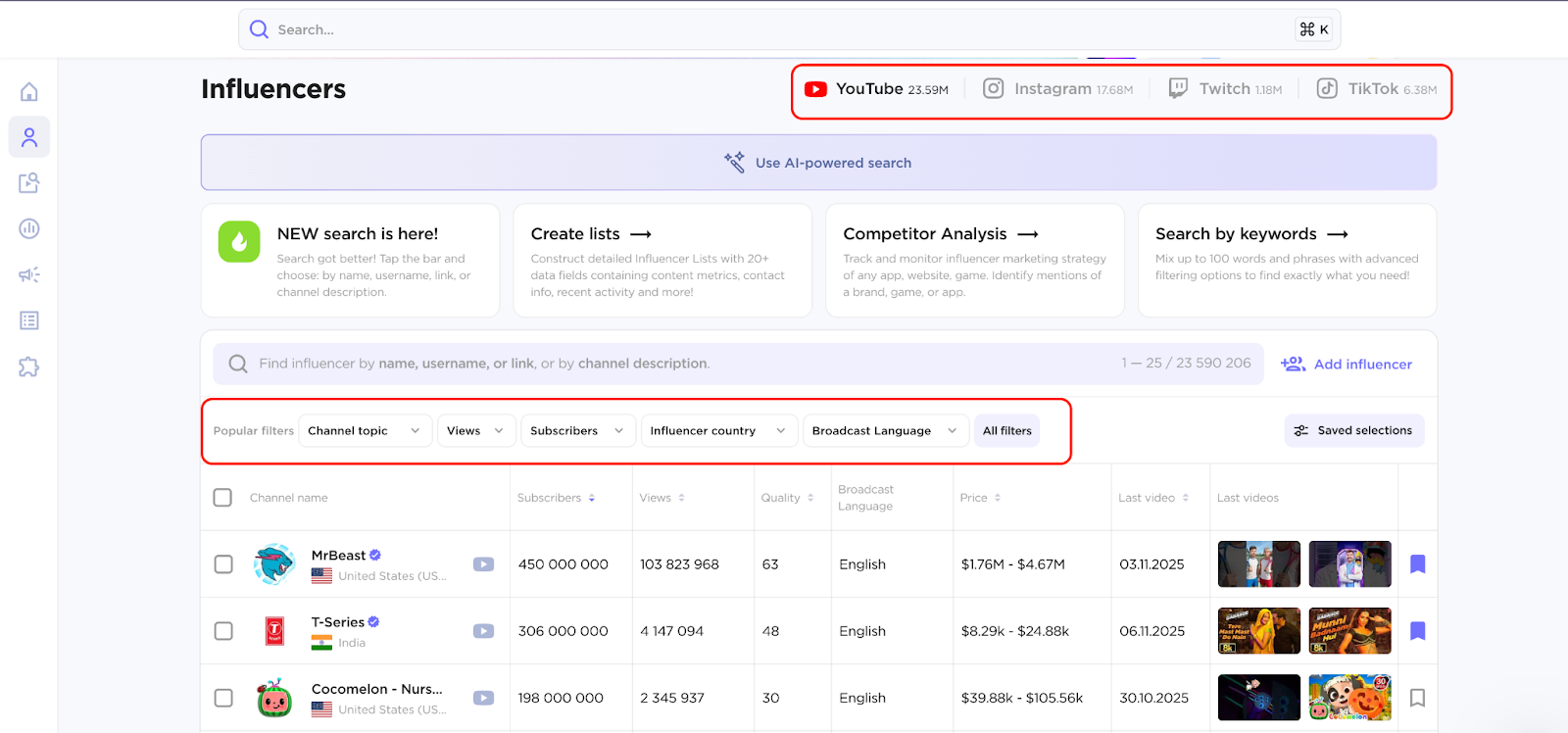Open the analytics chart icon in sidebar
1568x733 pixels.
pos(29,228)
